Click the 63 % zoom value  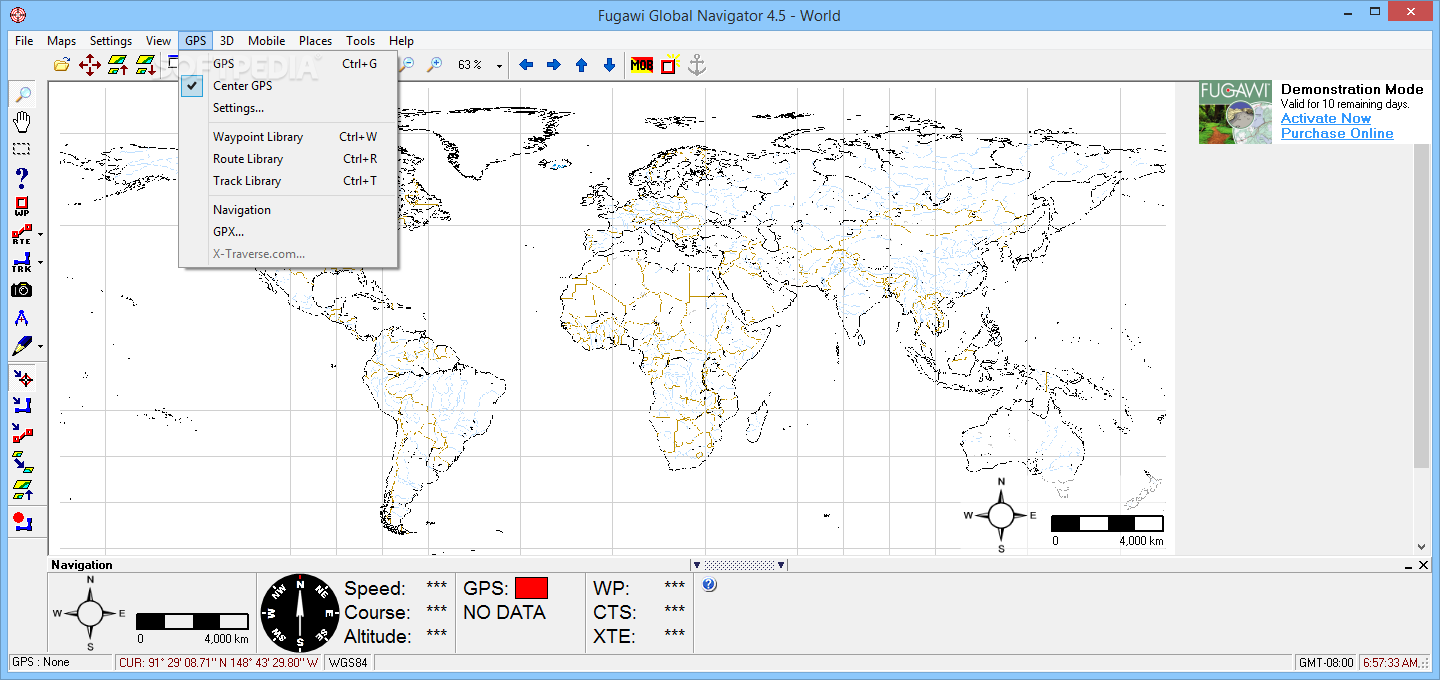coord(470,65)
